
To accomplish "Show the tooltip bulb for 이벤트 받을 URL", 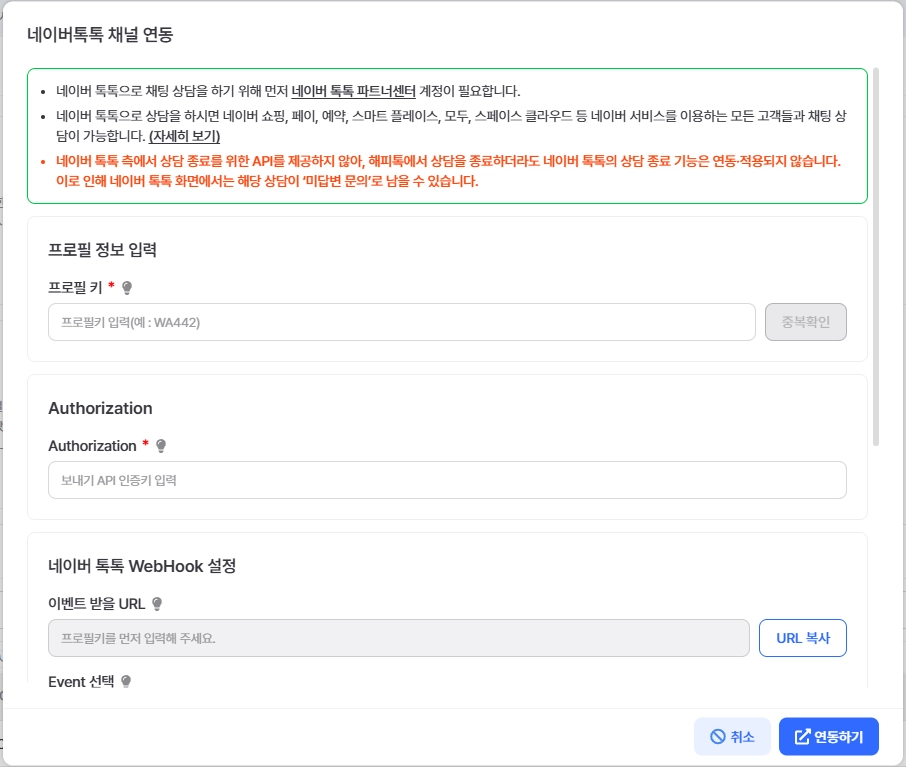I will 156,604.
